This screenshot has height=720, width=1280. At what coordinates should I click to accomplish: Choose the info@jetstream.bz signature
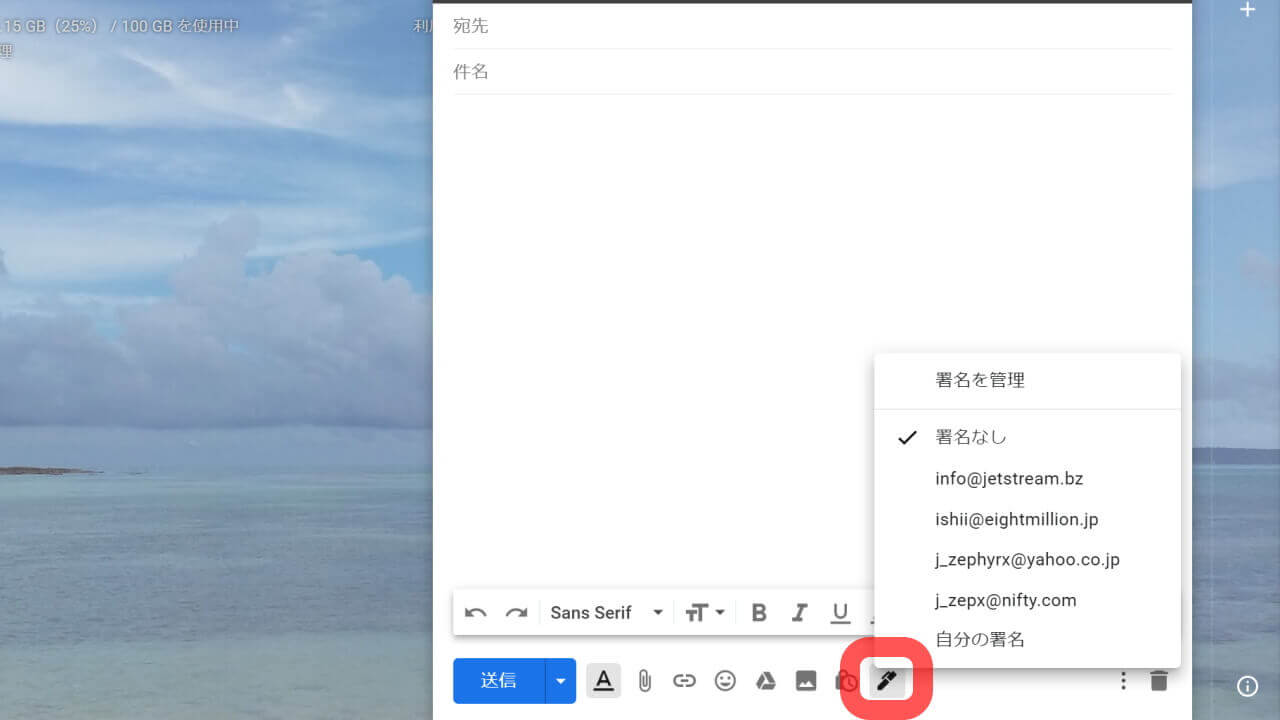pyautogui.click(x=1009, y=478)
